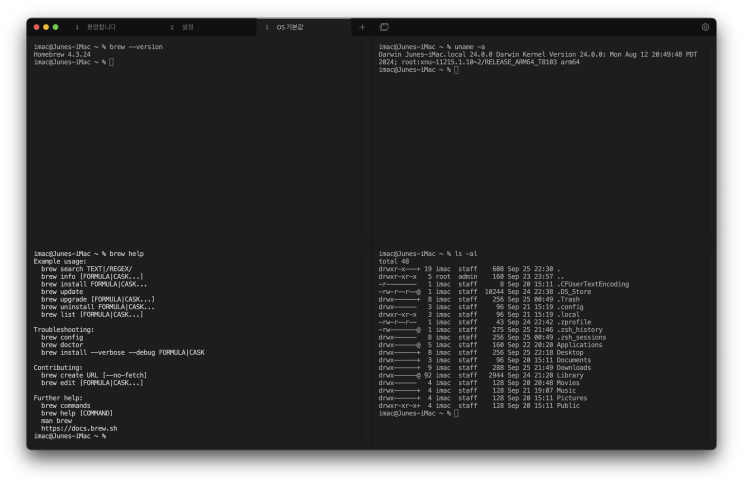Screen dimensions: 743x485
Task: Click the Pictures directory name
Action: click(572, 397)
